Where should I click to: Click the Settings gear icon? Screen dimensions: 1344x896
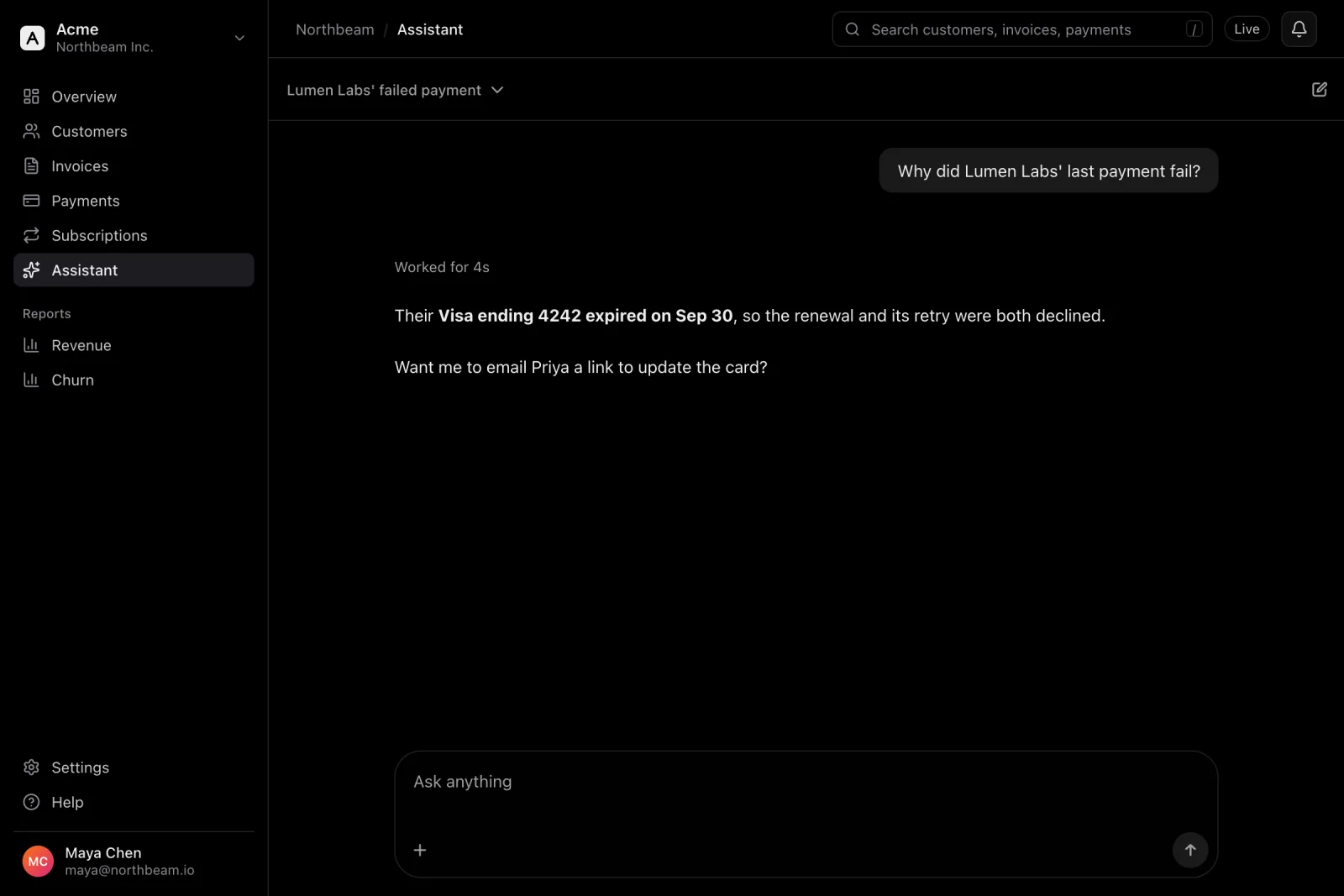click(x=31, y=768)
